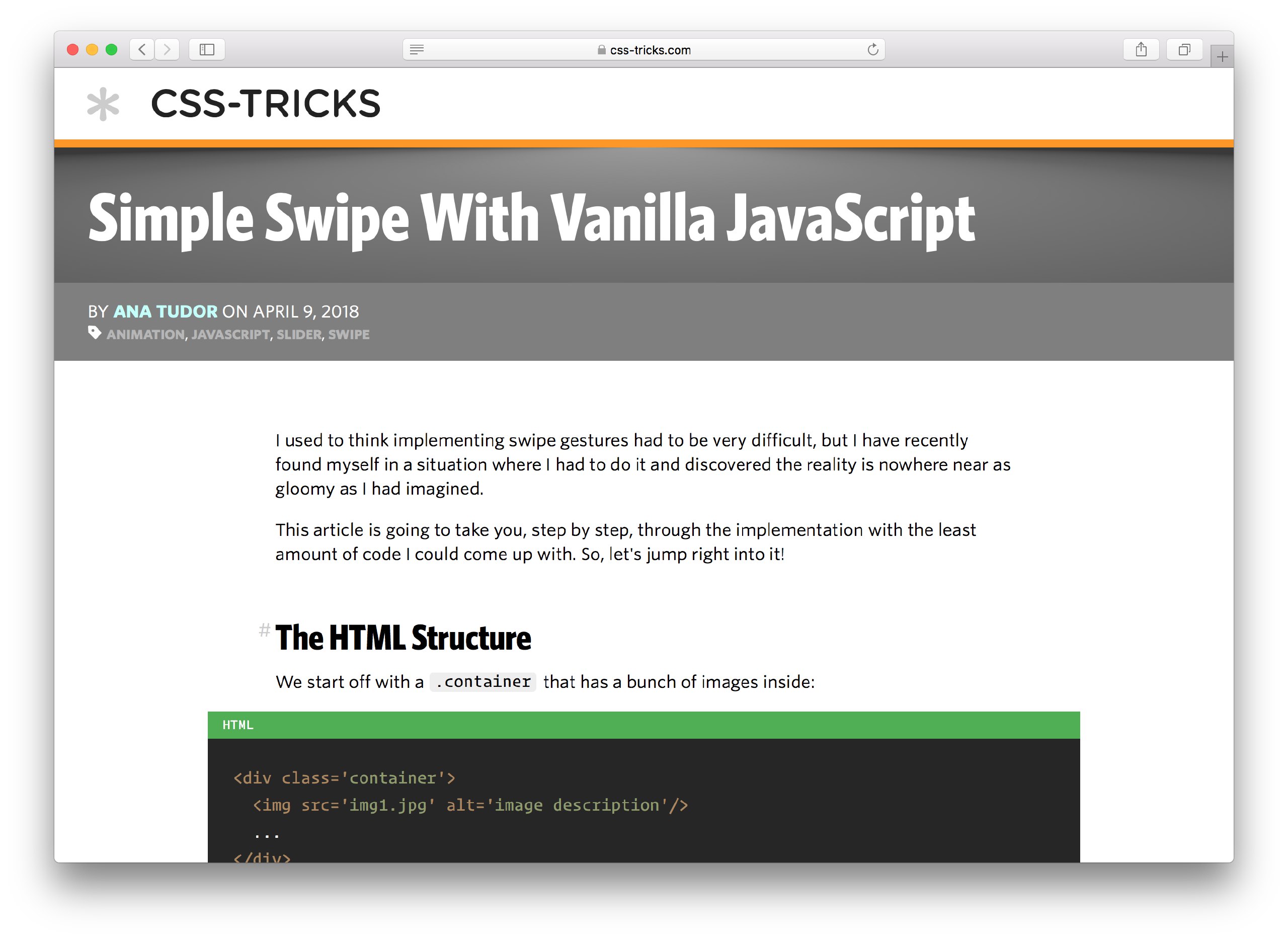Viewport: 1288px width, 940px height.
Task: Click the tag icon beside ANIMATION
Action: pos(95,333)
